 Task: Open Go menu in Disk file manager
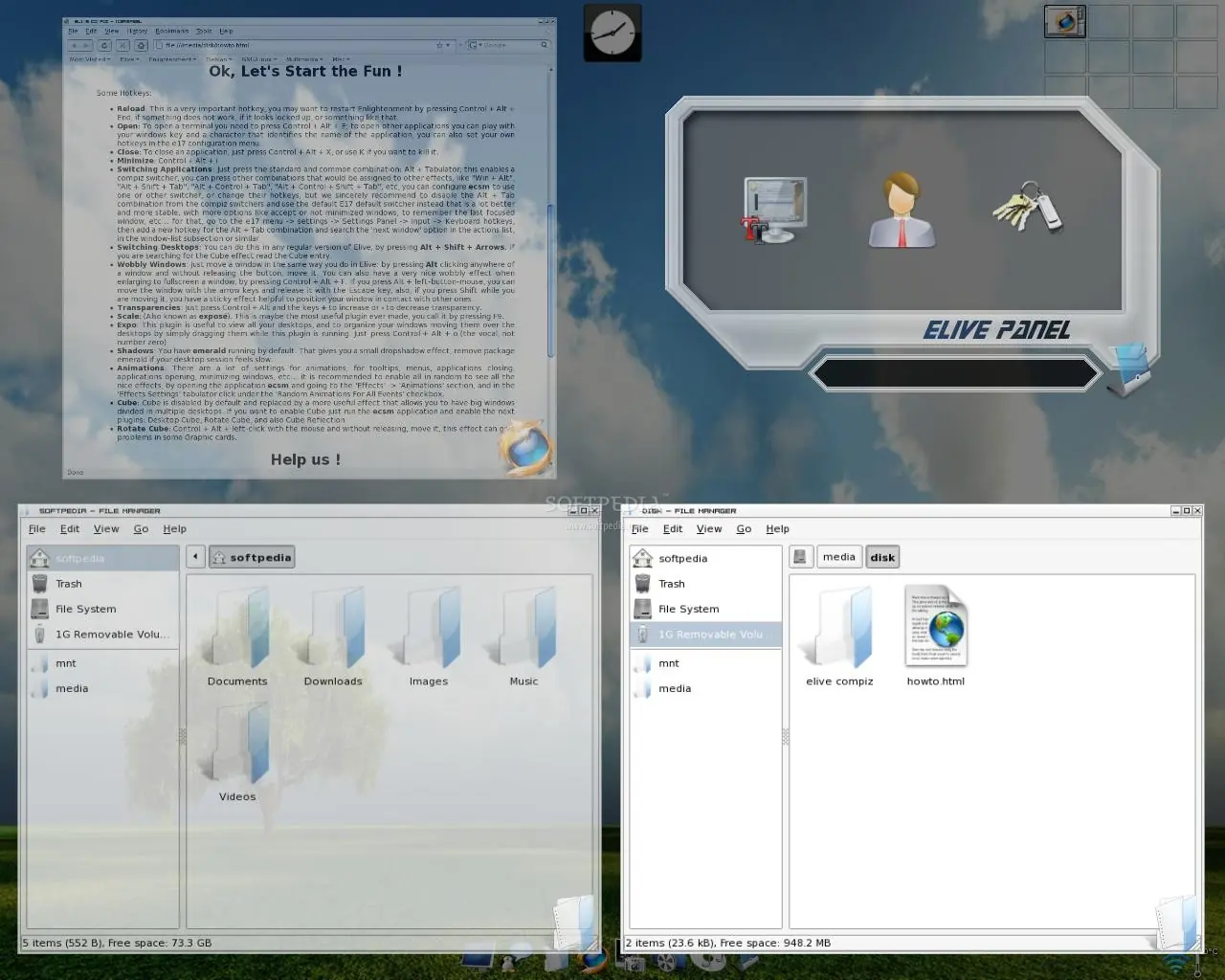coord(744,528)
